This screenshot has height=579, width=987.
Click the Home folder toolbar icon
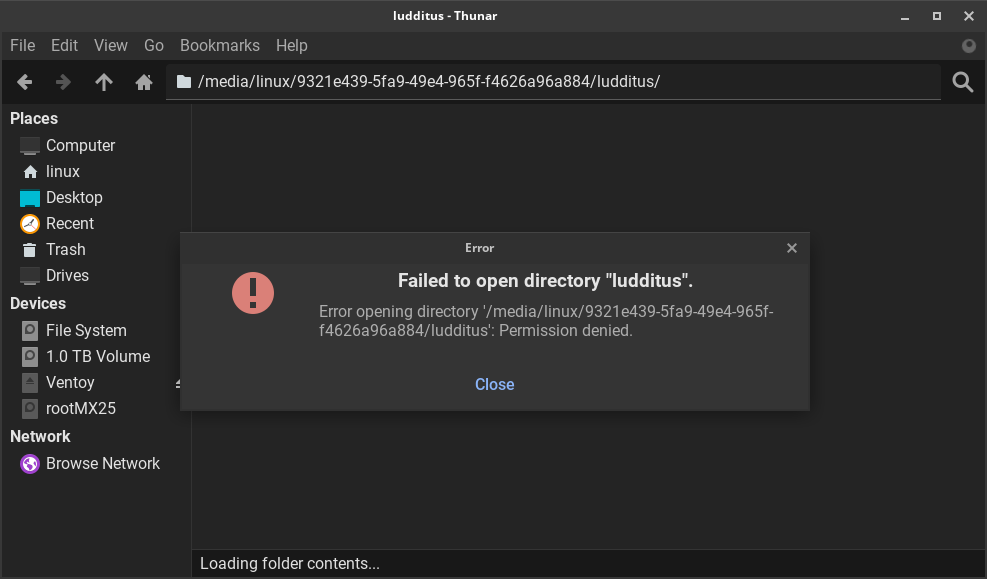click(x=143, y=82)
